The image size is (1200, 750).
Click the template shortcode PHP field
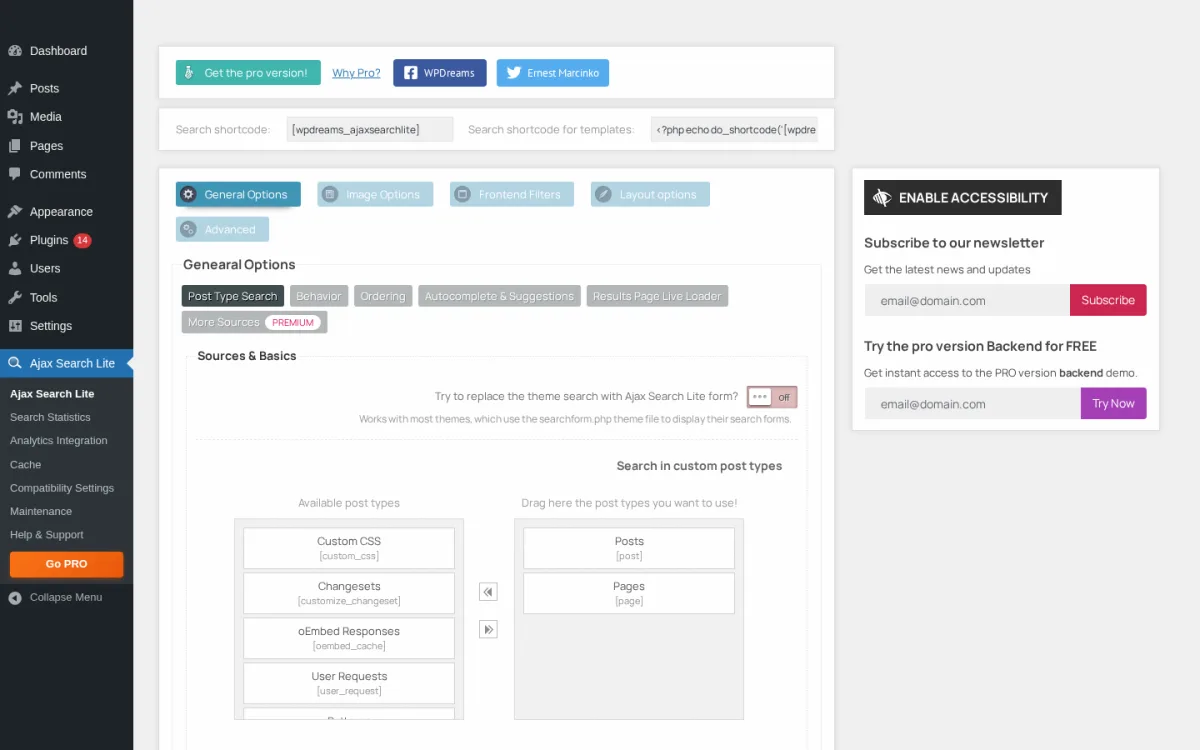tap(734, 129)
